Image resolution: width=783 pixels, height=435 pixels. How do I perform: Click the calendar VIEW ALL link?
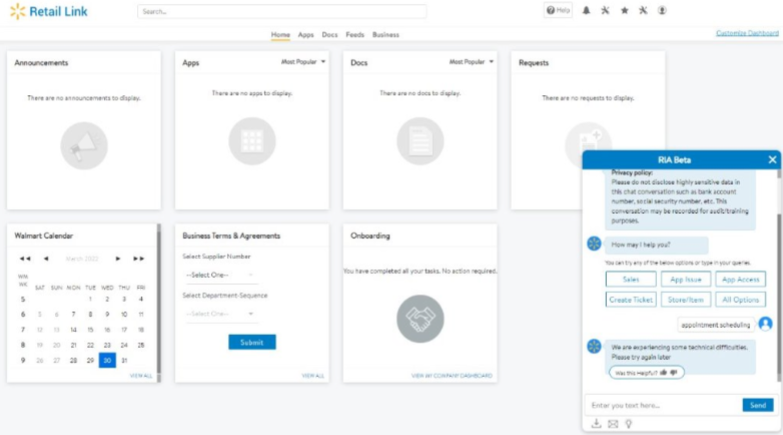click(x=141, y=376)
